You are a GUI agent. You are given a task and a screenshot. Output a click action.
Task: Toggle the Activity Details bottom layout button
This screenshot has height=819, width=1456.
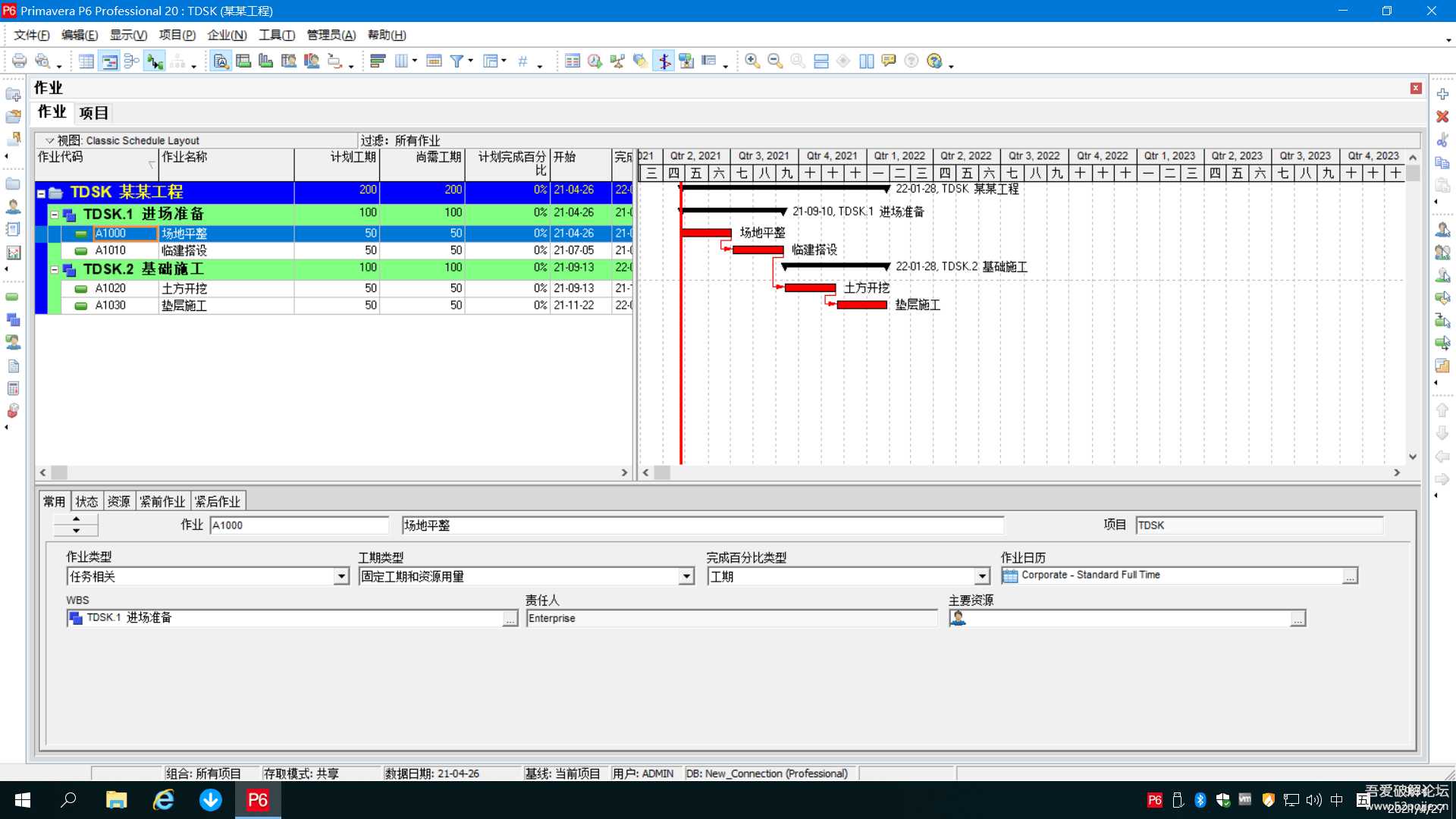pos(221,61)
